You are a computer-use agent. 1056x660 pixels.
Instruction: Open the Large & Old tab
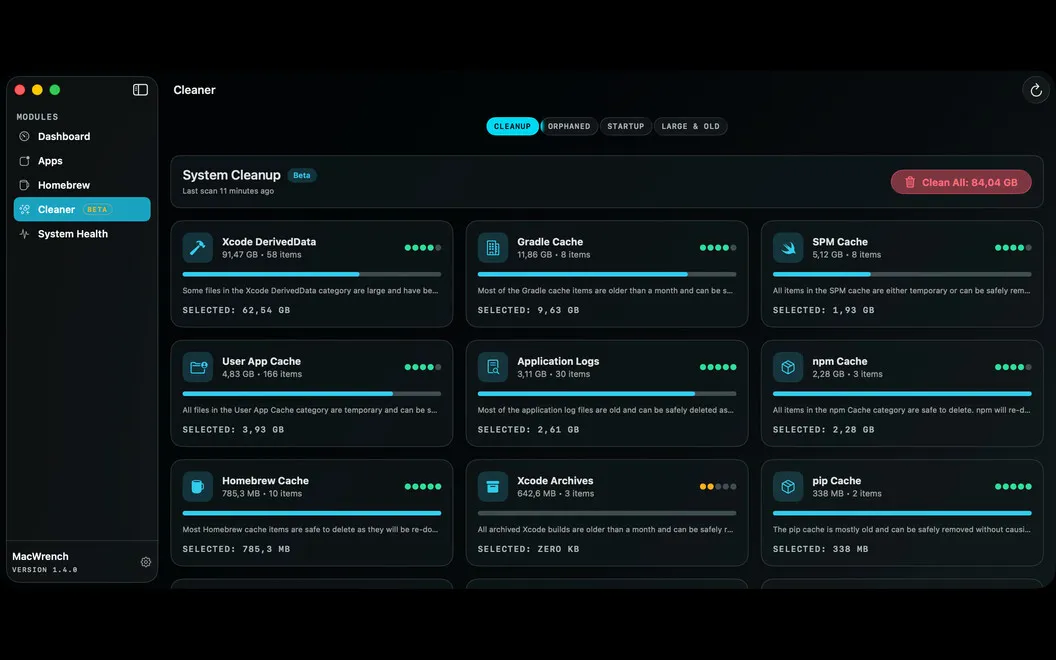pos(690,126)
